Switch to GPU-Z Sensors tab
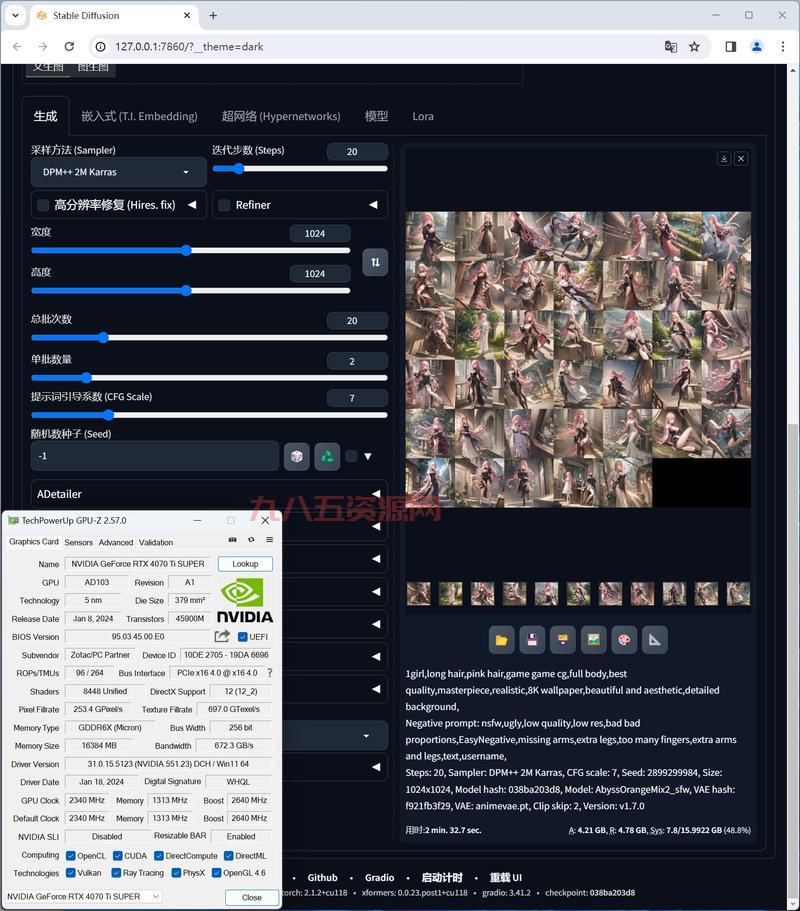The width and height of the screenshot is (800, 911). [x=78, y=542]
